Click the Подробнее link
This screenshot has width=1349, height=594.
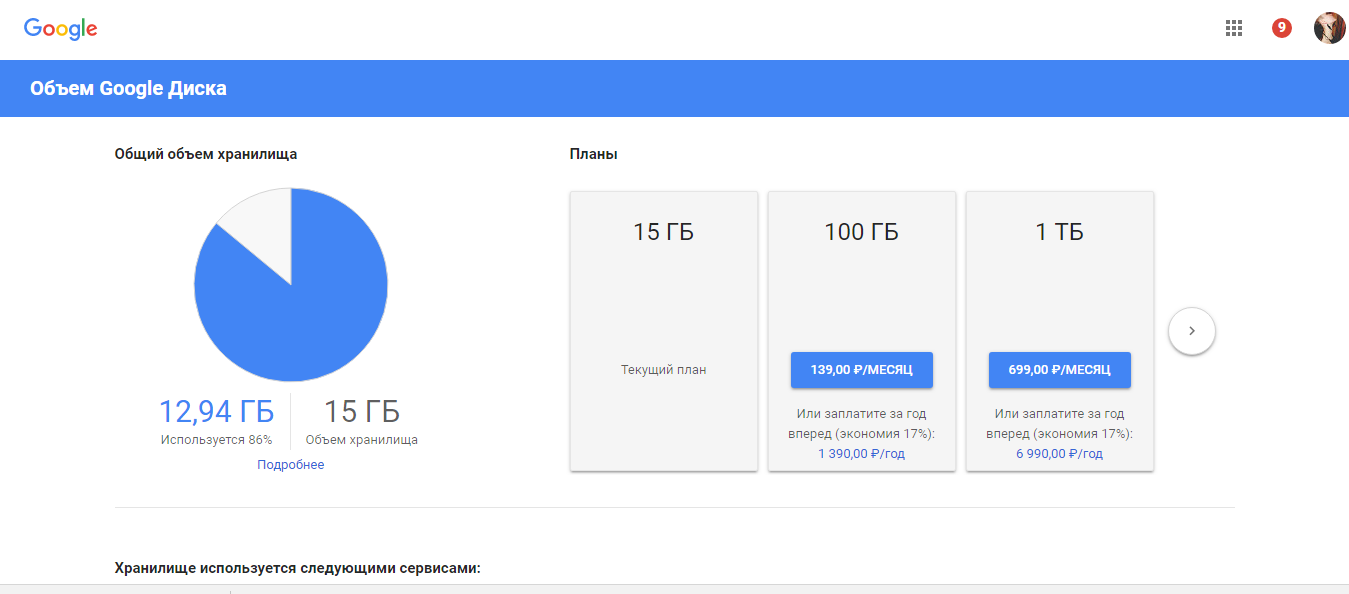click(290, 464)
